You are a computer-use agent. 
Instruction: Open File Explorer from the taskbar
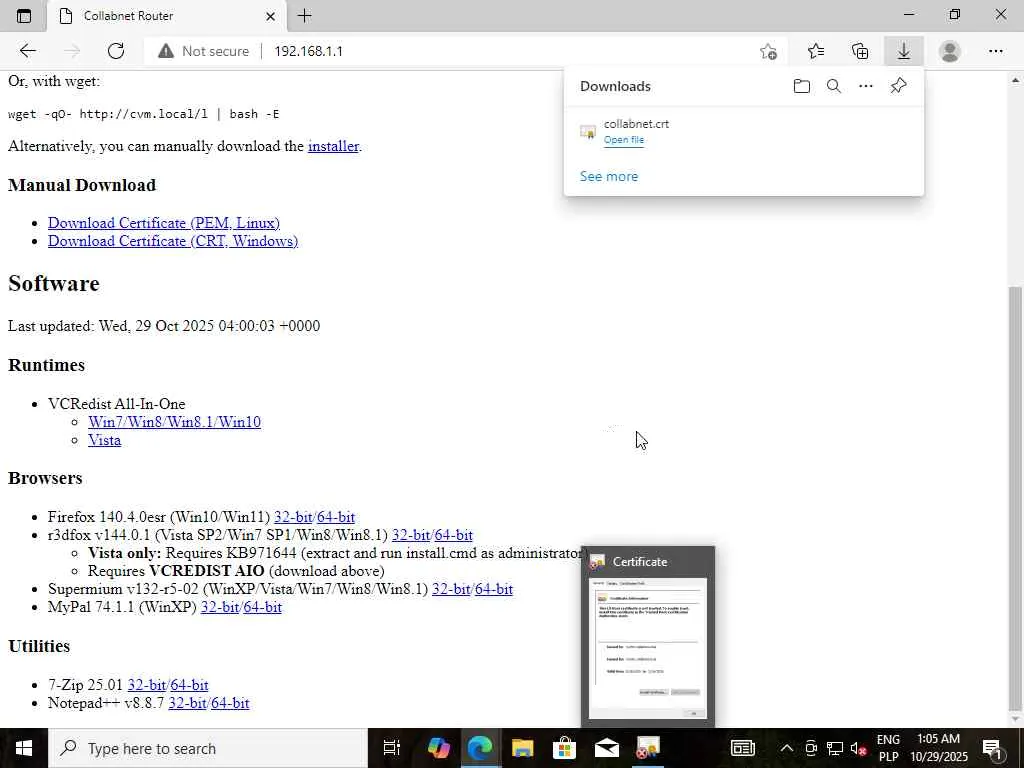522,748
